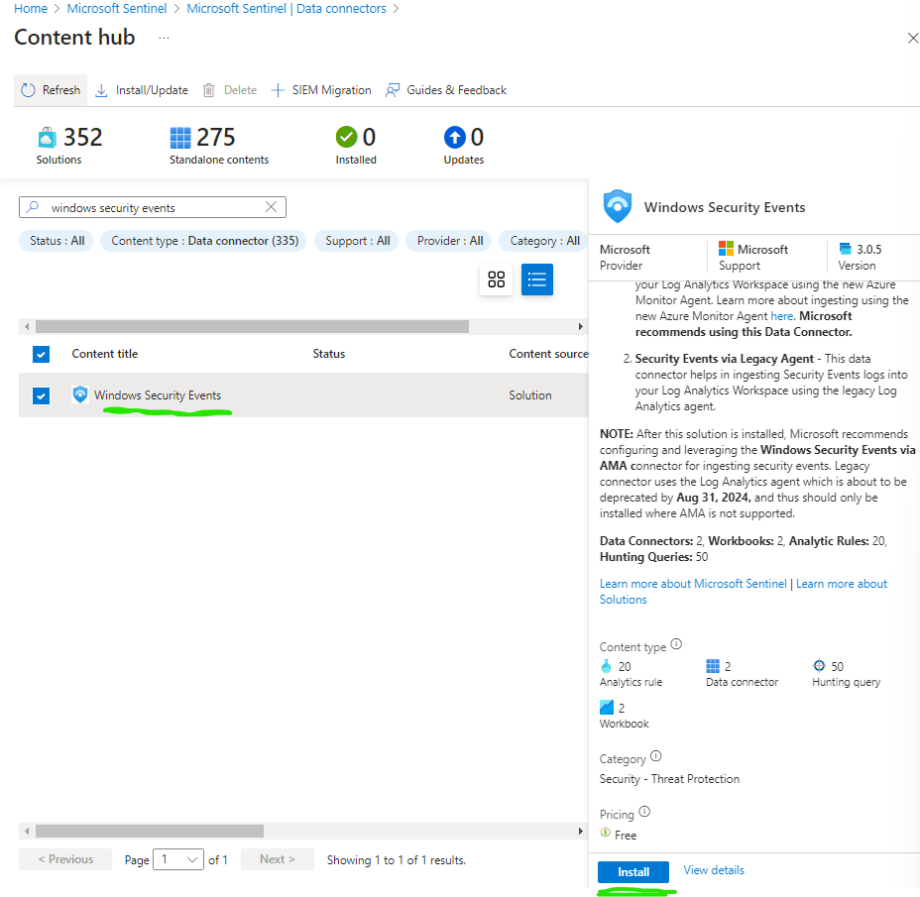This screenshot has width=920, height=897.
Task: Open the Status : All filter
Action: [x=57, y=241]
